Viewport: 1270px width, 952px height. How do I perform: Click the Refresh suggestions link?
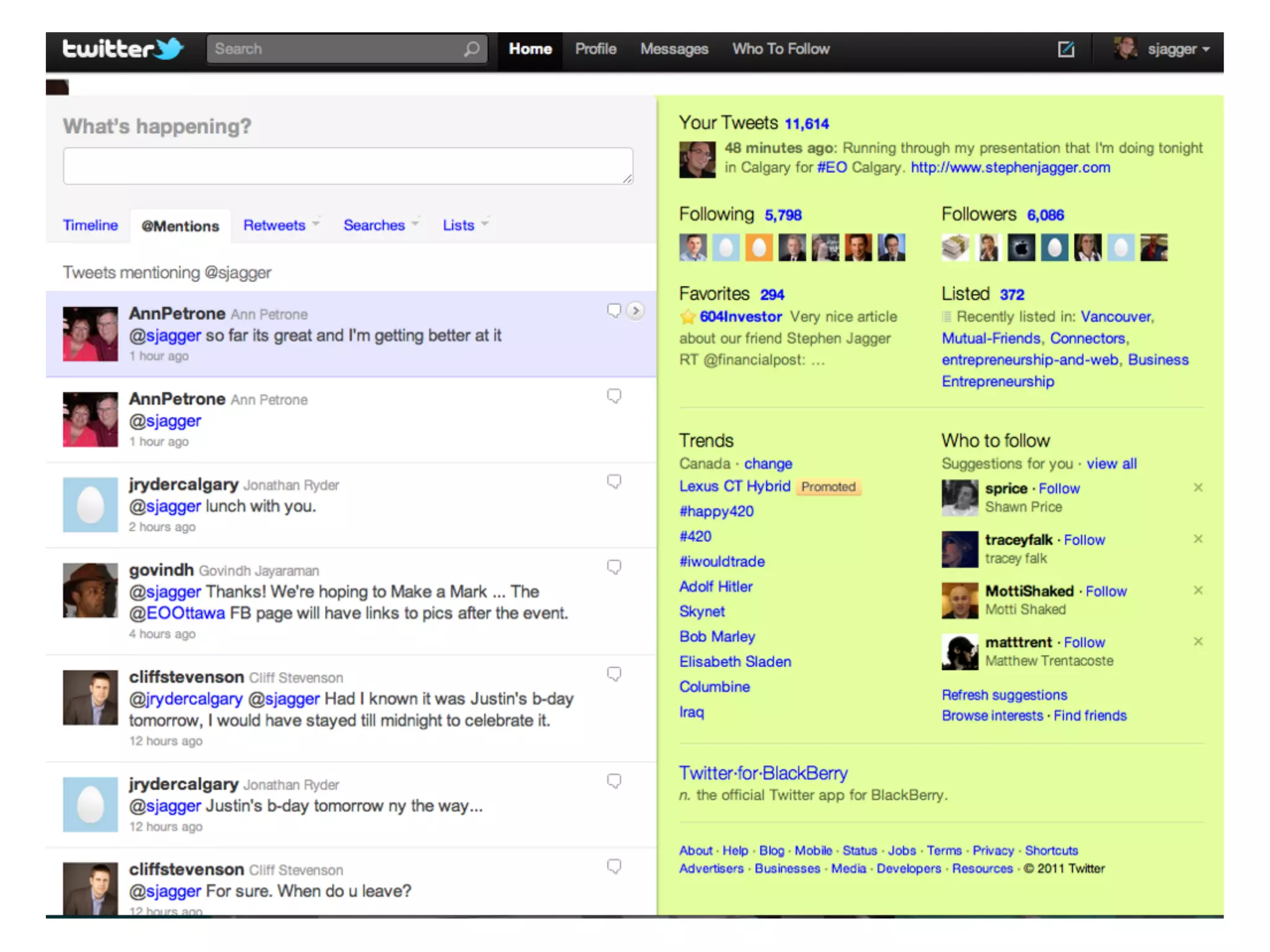coord(1004,695)
